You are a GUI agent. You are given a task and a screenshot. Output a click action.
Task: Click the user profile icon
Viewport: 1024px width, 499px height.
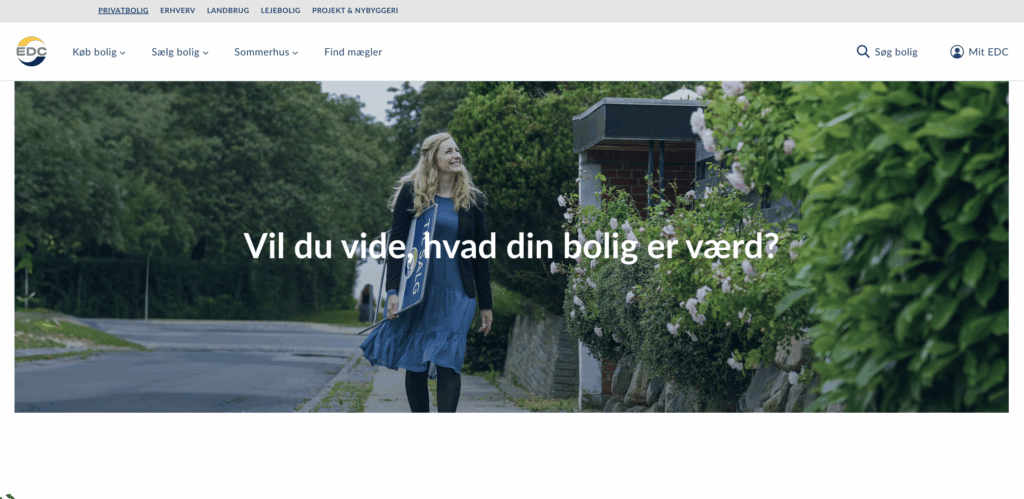[957, 52]
